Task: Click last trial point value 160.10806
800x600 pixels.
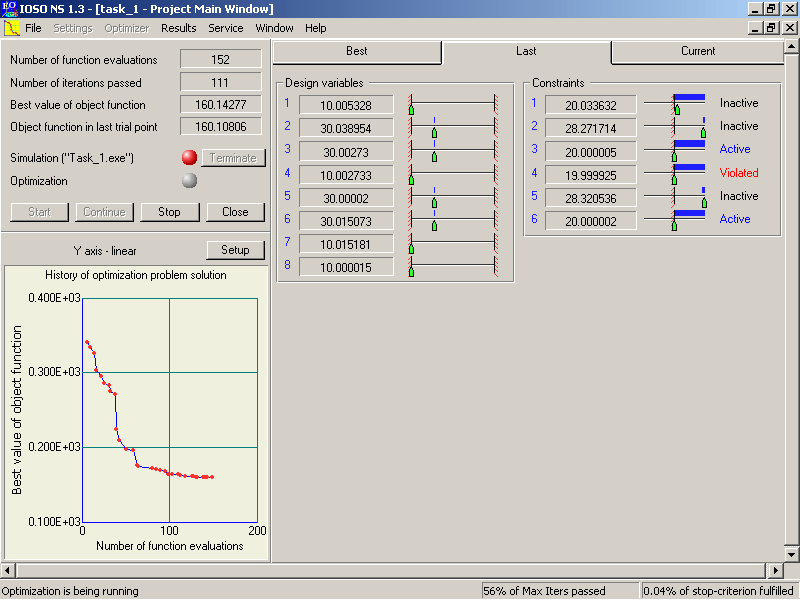Action: (220, 127)
